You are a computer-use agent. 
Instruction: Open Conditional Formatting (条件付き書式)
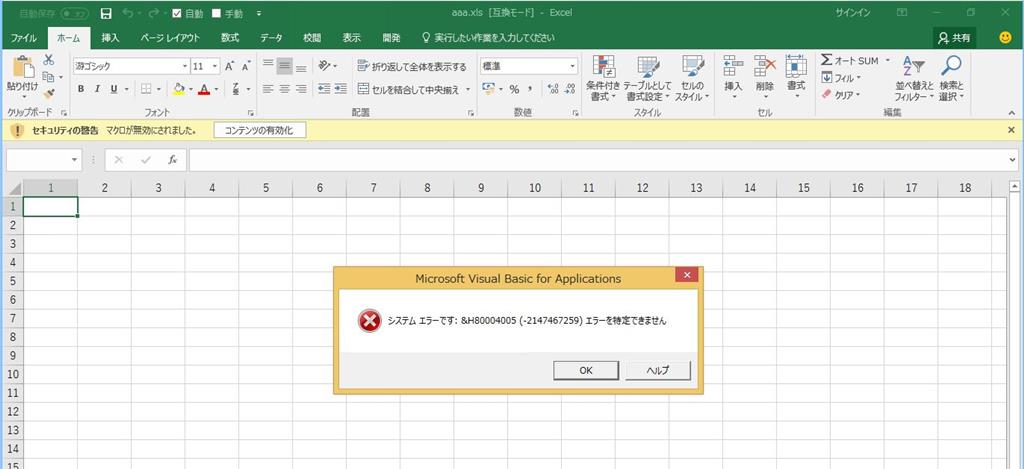tap(603, 78)
